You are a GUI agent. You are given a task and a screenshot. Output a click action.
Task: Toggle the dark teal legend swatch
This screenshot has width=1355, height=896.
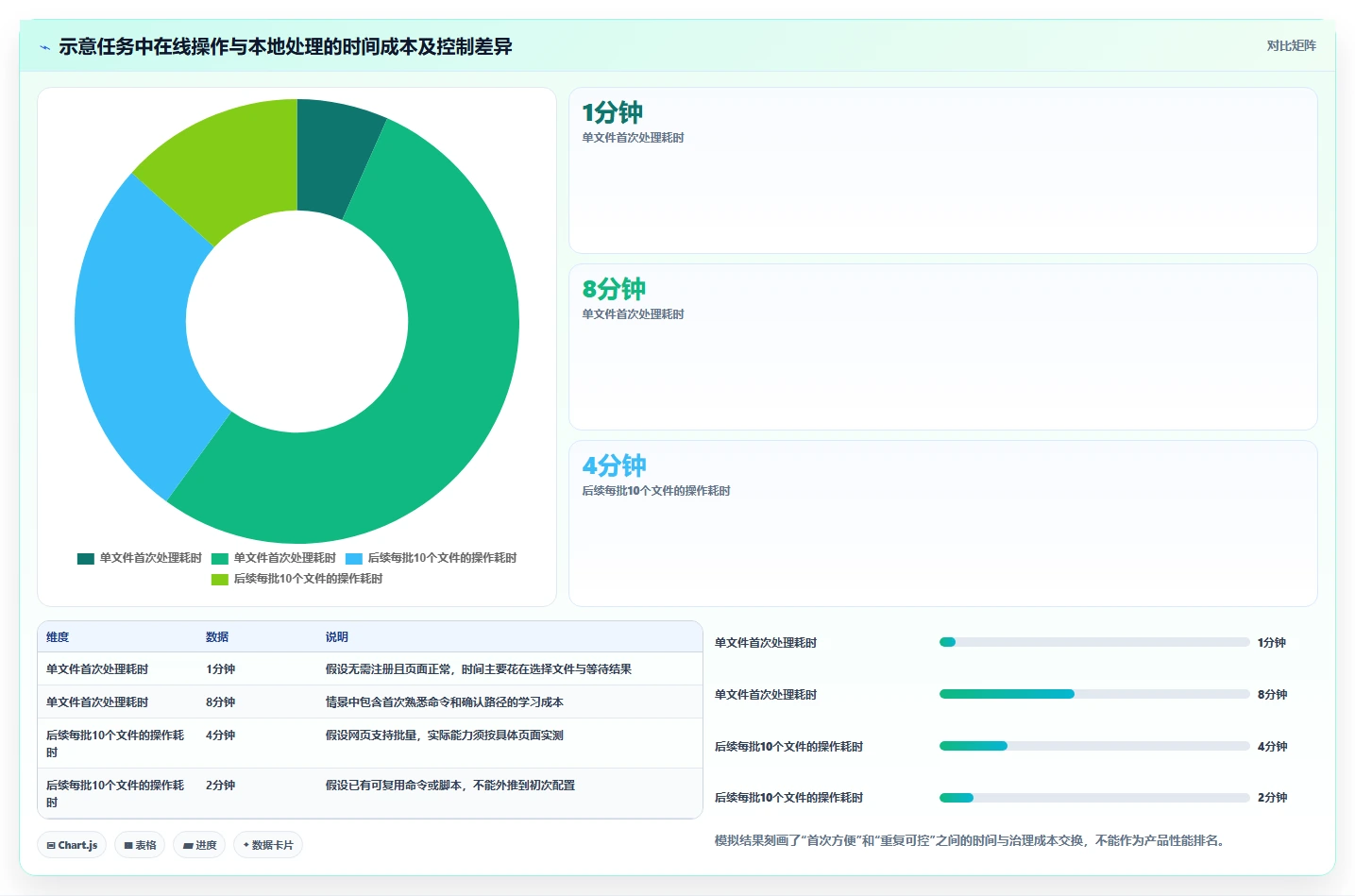[86, 558]
